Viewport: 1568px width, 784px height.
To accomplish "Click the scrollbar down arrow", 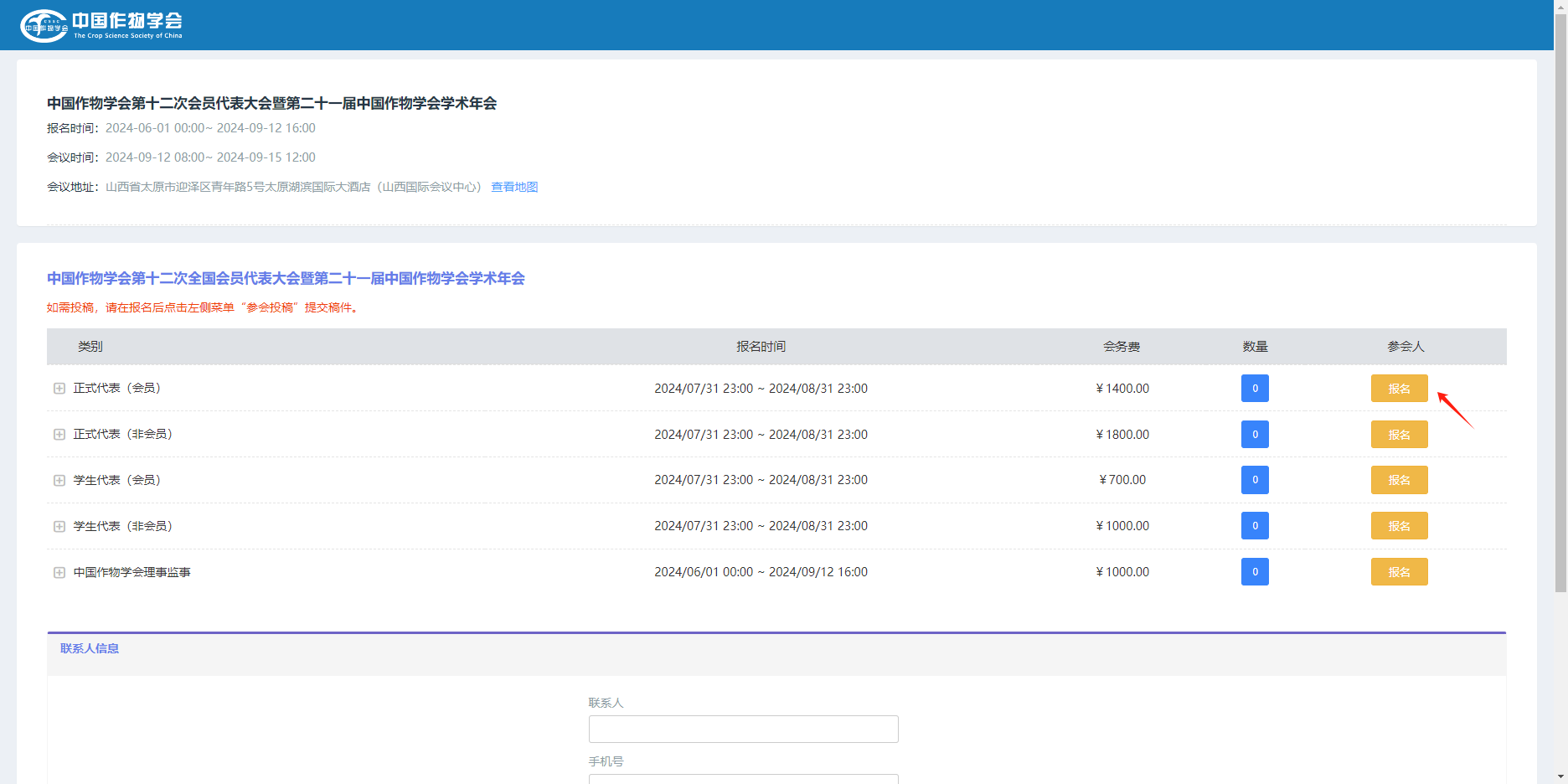I will tap(1560, 776).
